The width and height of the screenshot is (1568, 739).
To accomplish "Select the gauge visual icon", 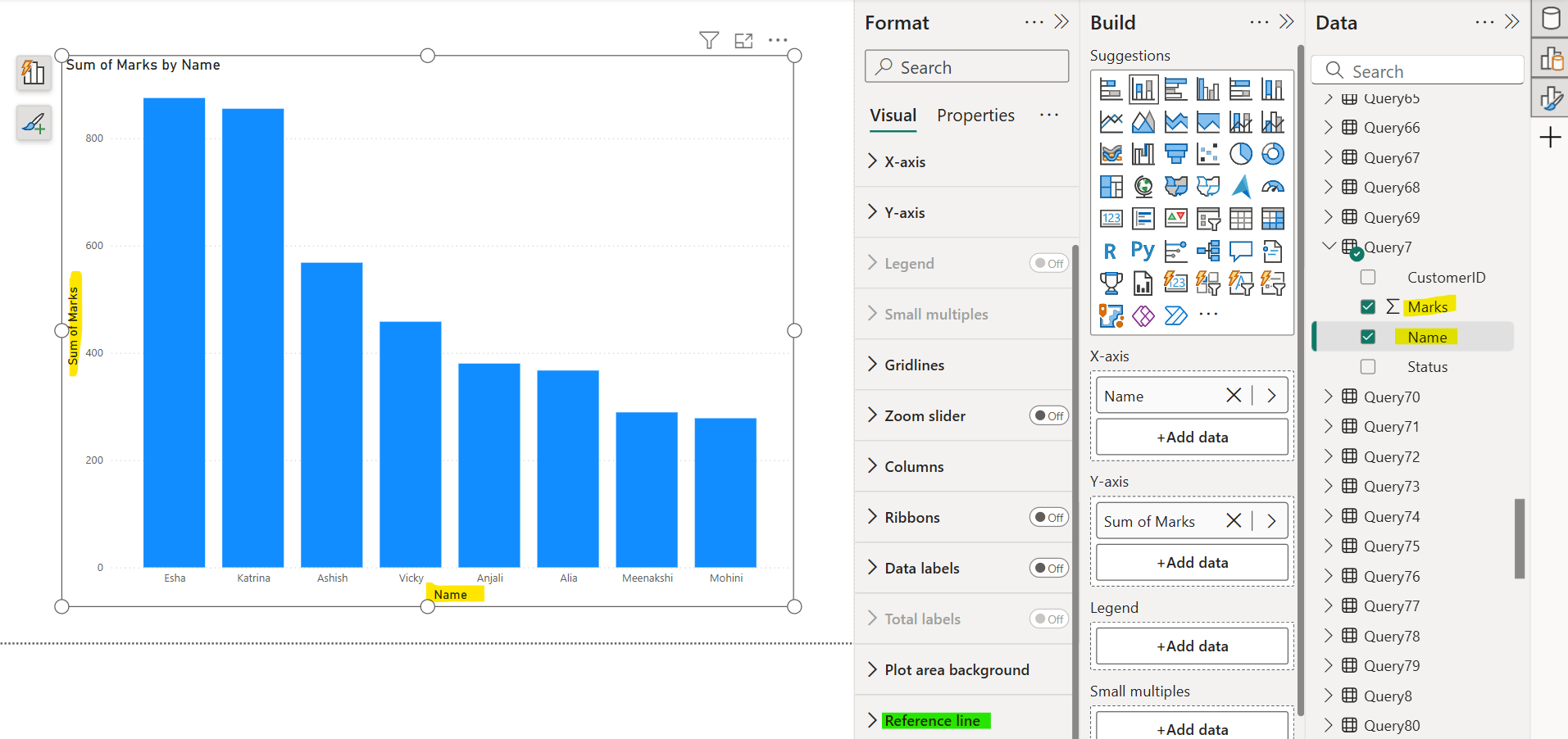I will 1273,186.
